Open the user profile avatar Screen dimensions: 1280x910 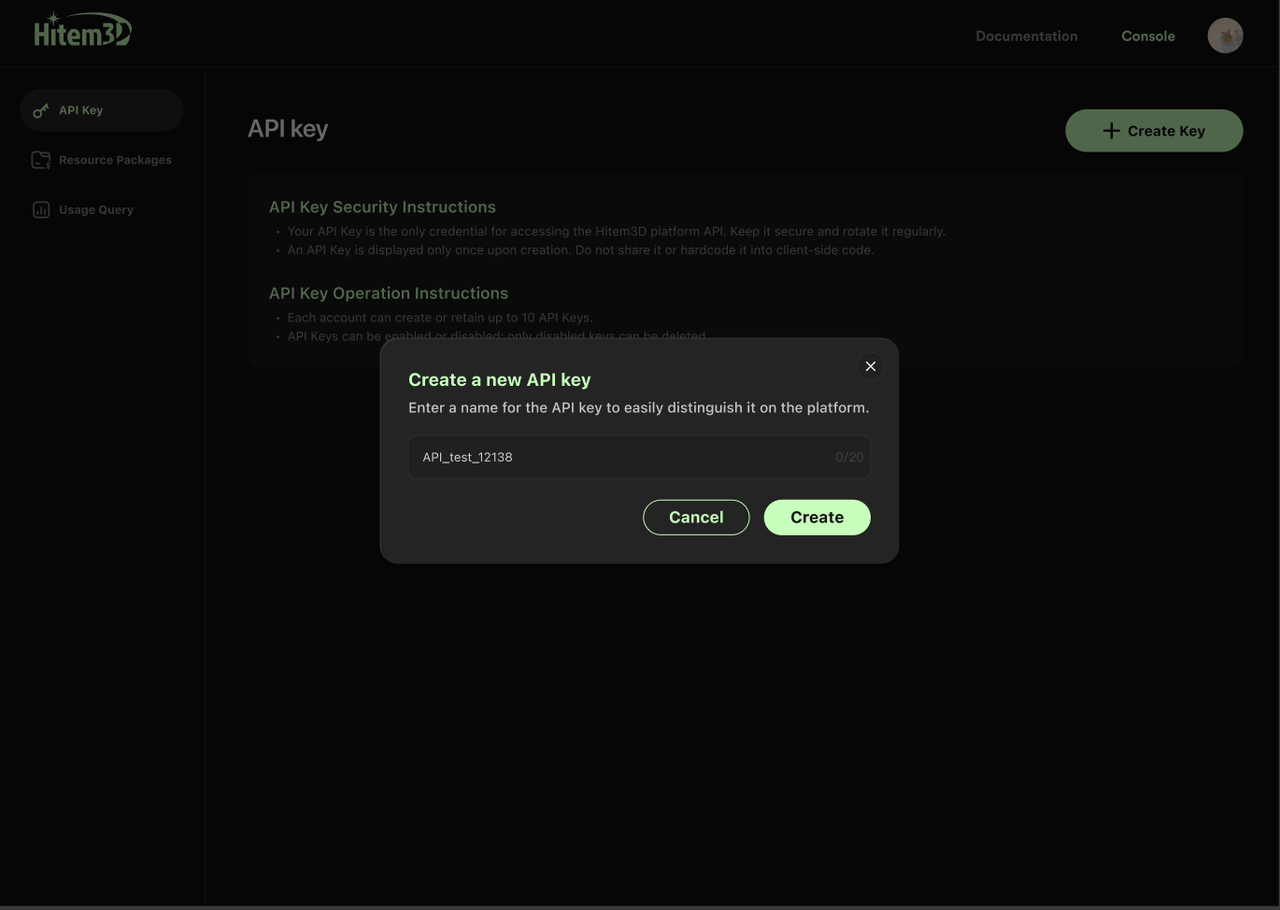(x=1225, y=36)
